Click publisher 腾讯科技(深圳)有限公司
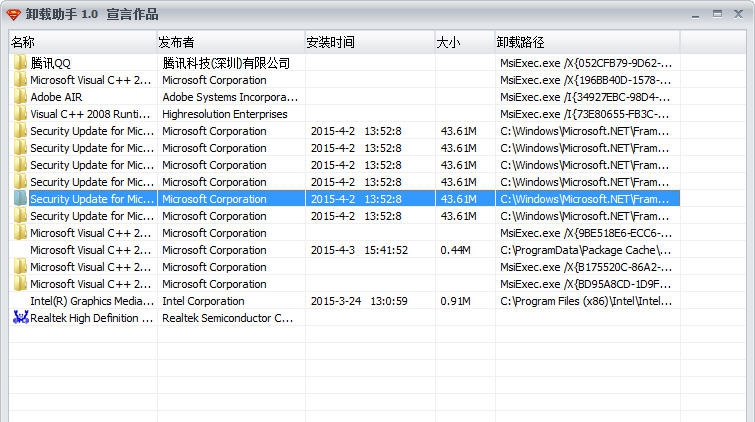Screen dimensions: 755x422 click(226, 63)
